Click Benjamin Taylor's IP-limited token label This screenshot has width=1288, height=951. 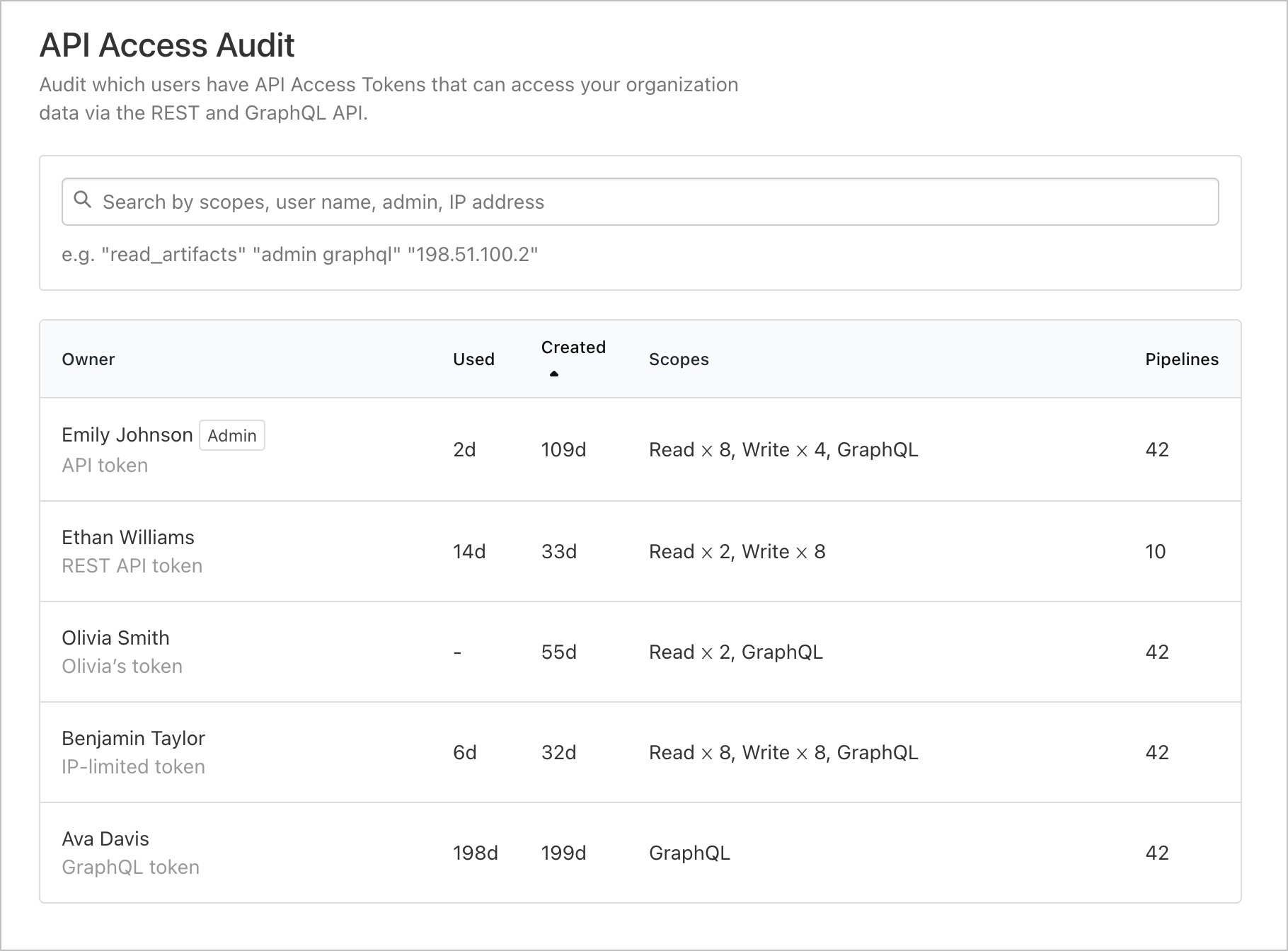(x=133, y=766)
